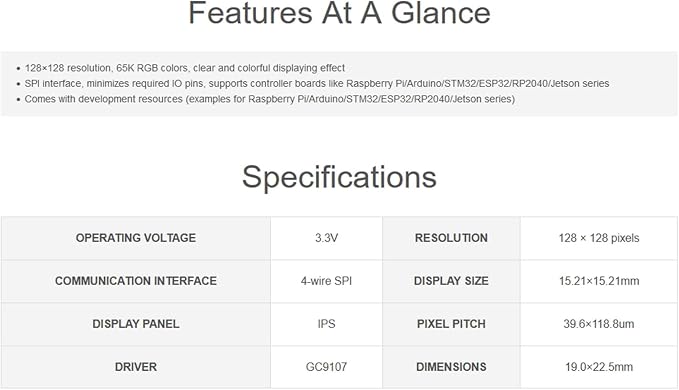This screenshot has height=390, width=679.
Task: Select the DRIVER label cell
Action: point(136,367)
